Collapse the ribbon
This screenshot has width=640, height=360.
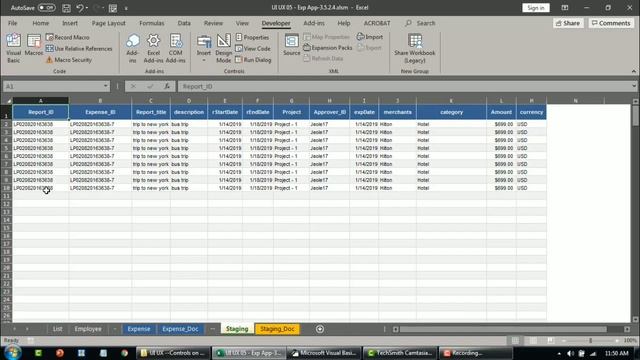coord(633,71)
